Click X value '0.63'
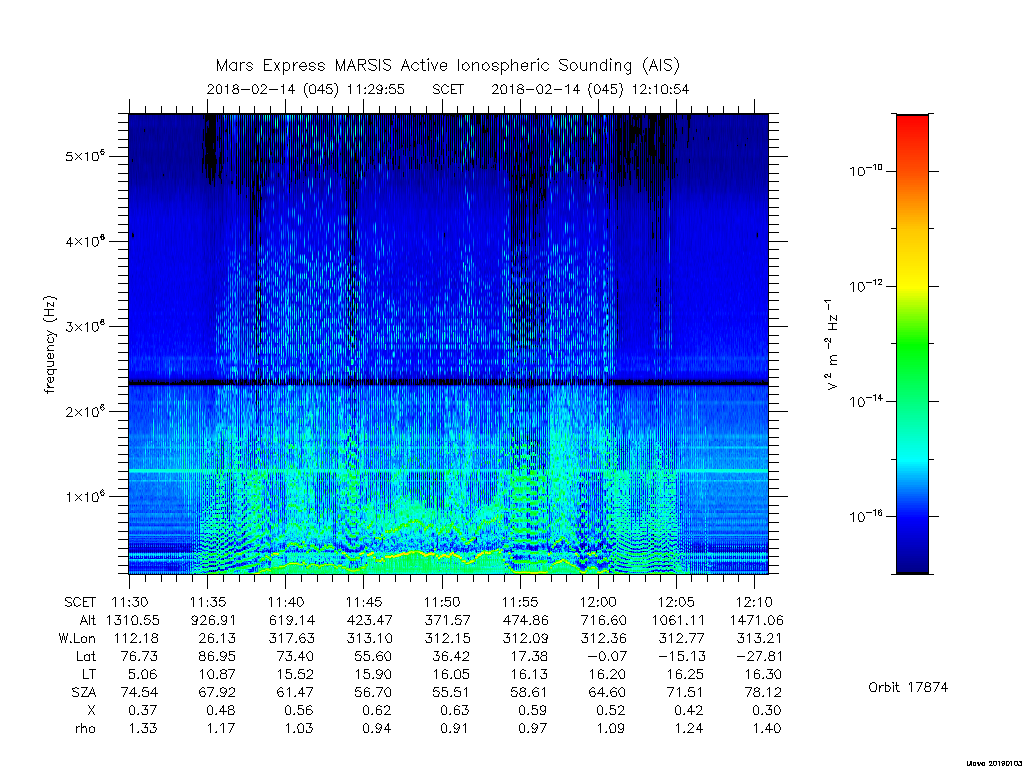The height and width of the screenshot is (768, 1024). click(x=455, y=710)
